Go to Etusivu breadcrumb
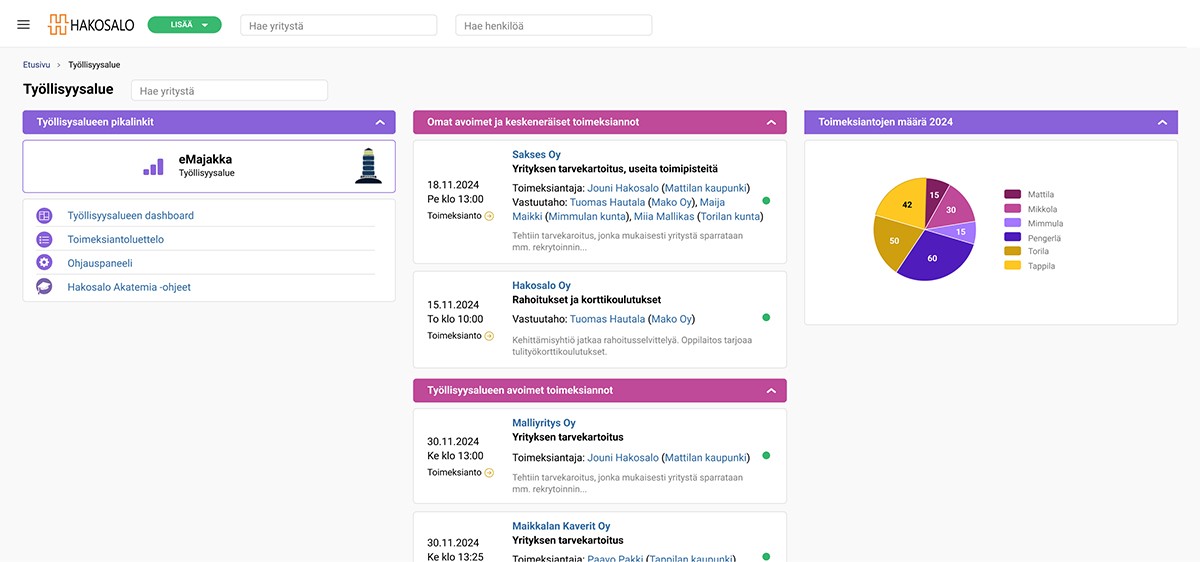Screen dimensions: 1200x562 (x=37, y=65)
